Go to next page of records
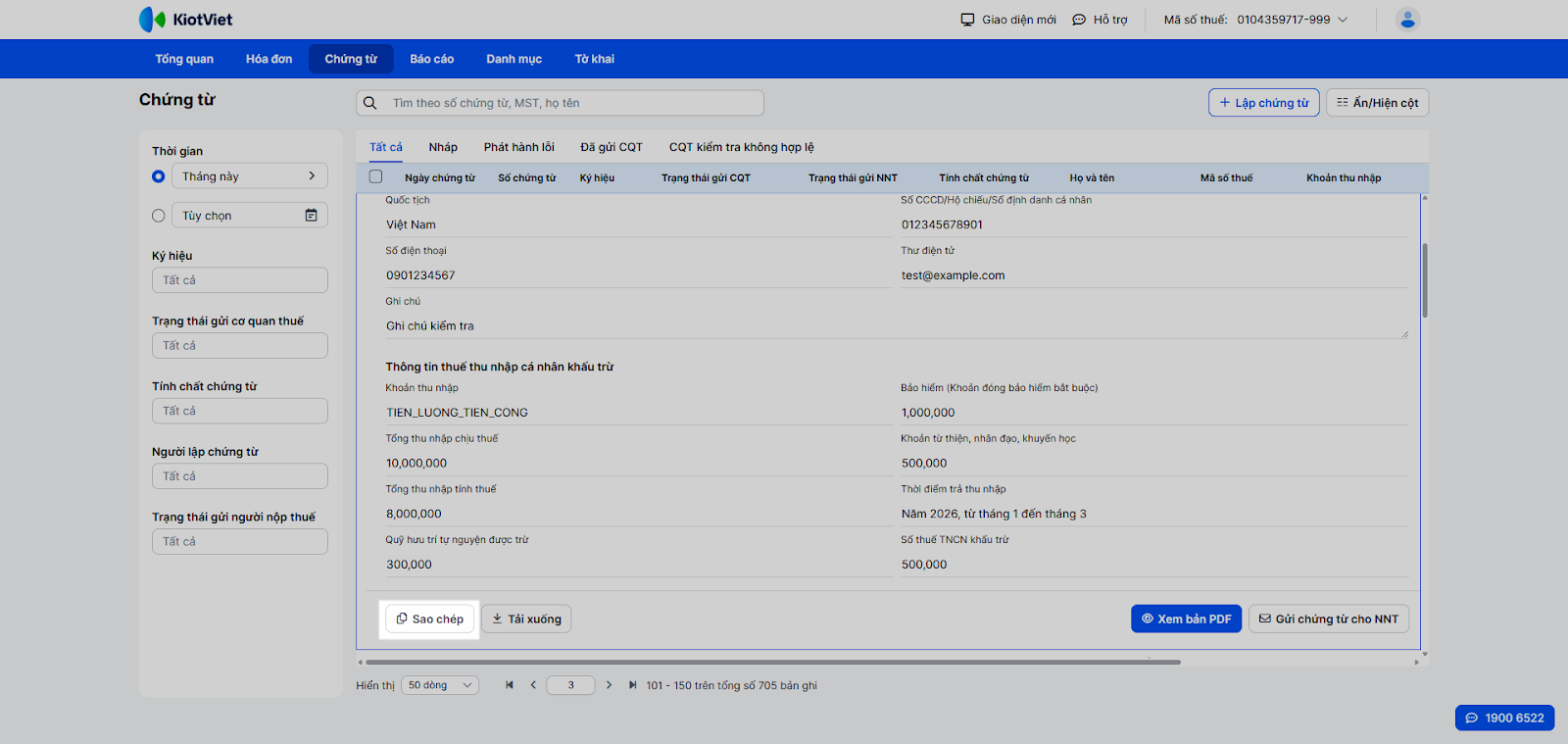The image size is (1568, 744). (609, 685)
